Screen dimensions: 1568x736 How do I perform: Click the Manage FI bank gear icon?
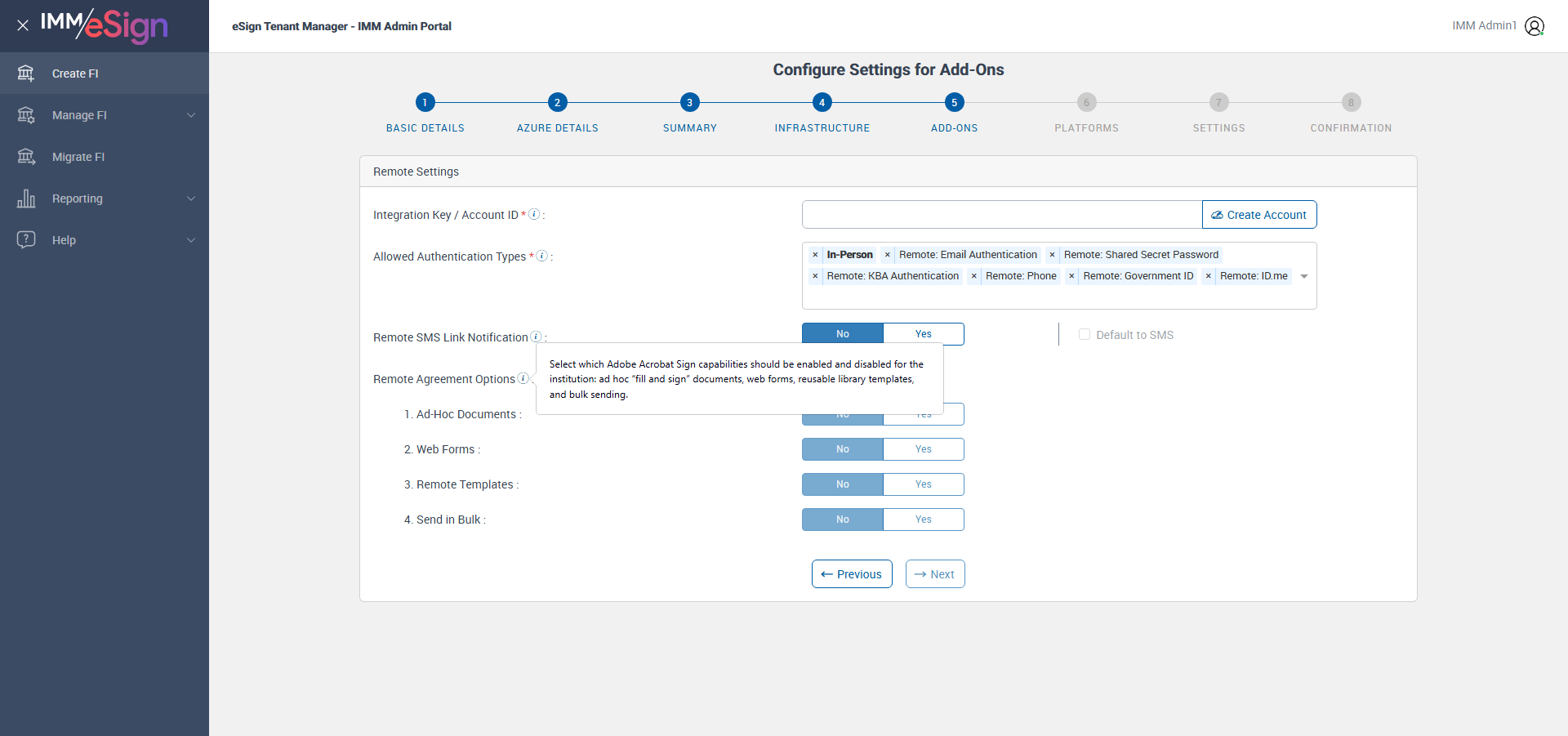click(26, 115)
